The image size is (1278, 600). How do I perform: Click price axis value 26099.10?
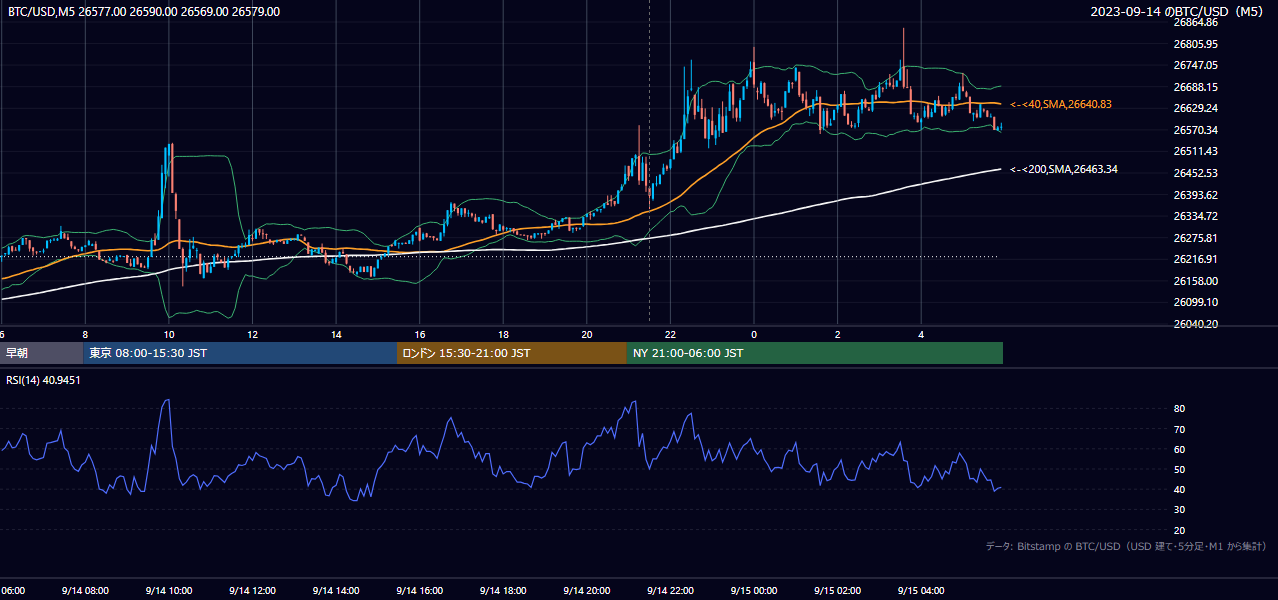coord(1195,302)
